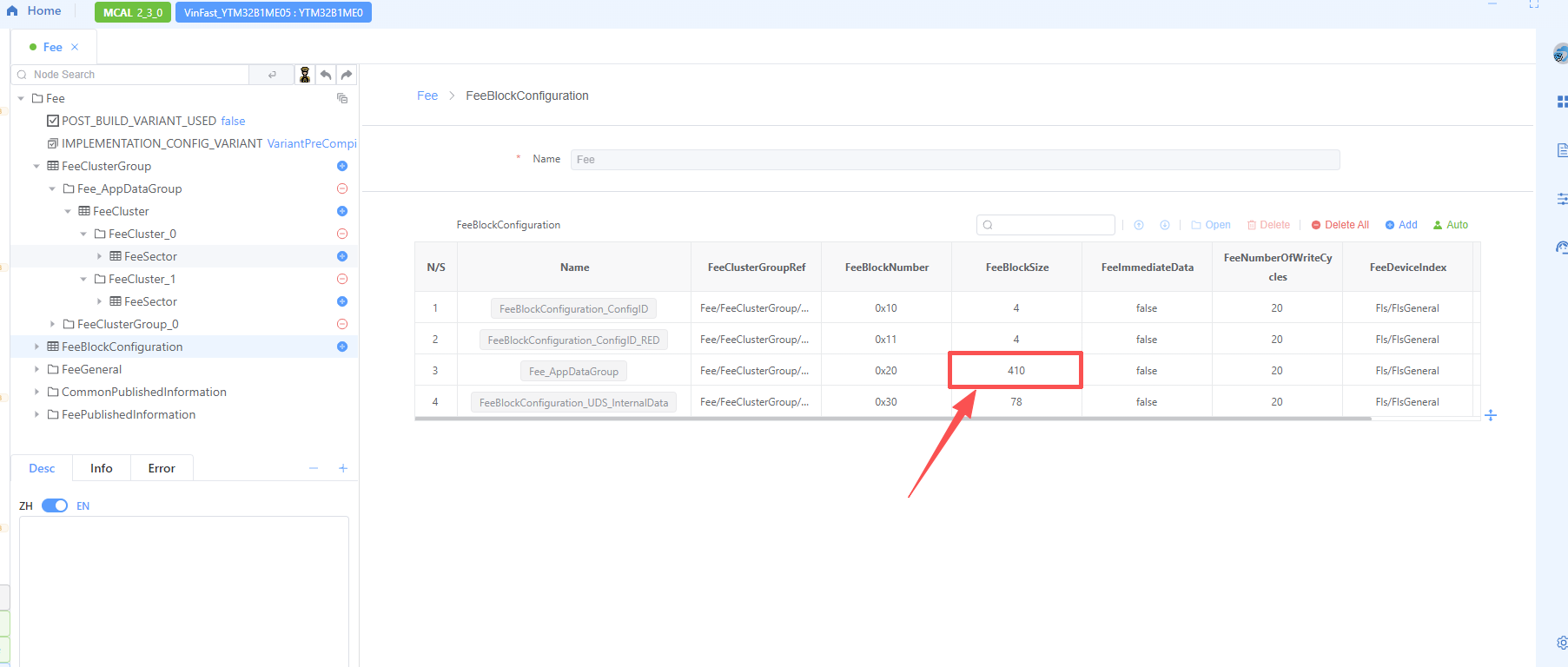Screen dimensions: 1568x667
Task: Click the Name field containing Fee
Action: pyautogui.click(x=955, y=160)
